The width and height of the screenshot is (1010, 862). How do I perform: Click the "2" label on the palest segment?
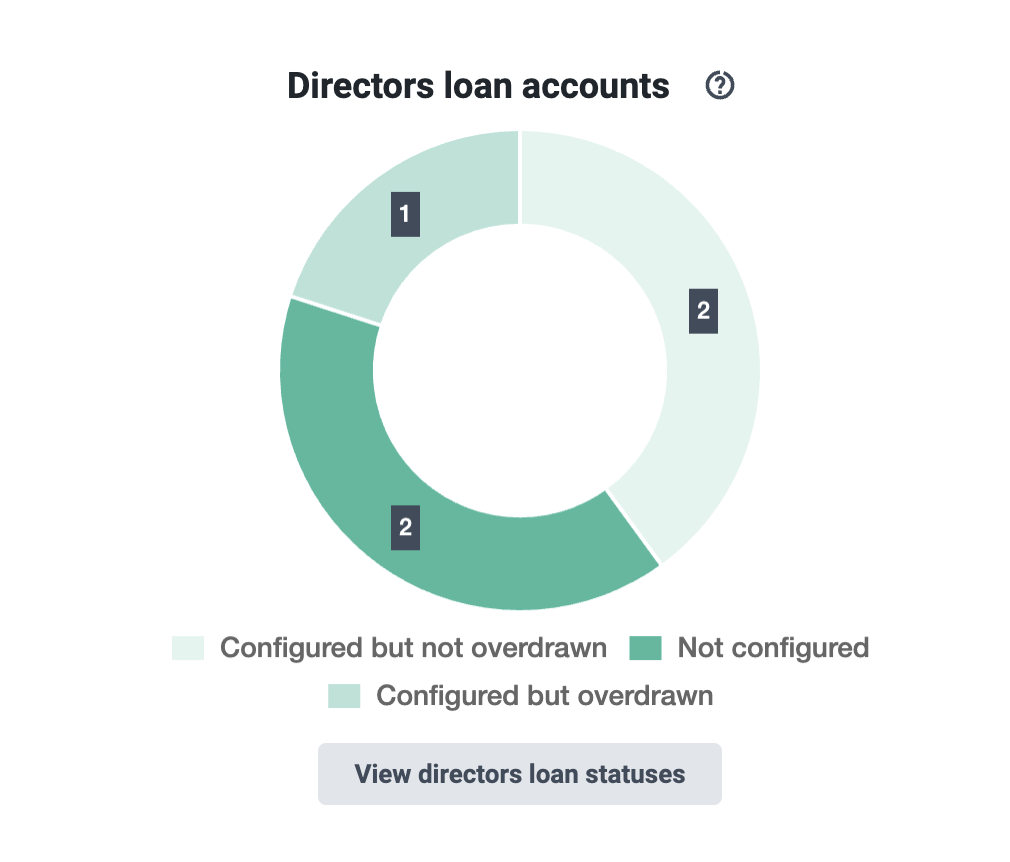coord(703,311)
